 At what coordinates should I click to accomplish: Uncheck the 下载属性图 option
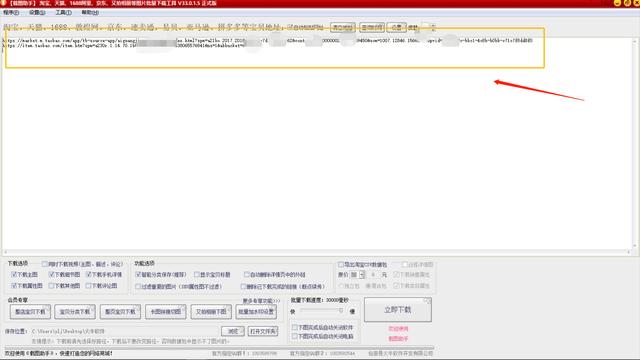14,285
